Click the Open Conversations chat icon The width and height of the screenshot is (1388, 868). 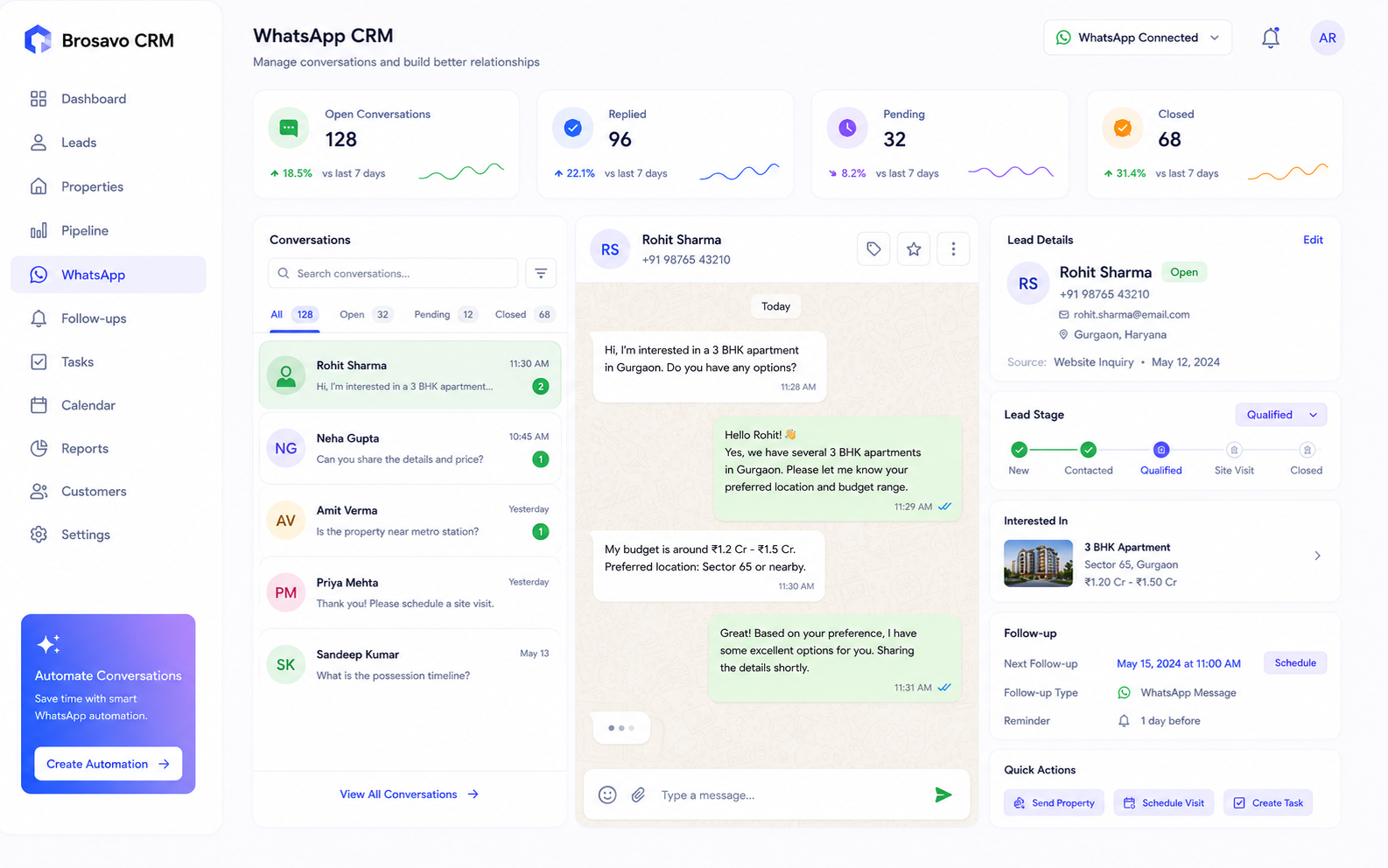289,129
